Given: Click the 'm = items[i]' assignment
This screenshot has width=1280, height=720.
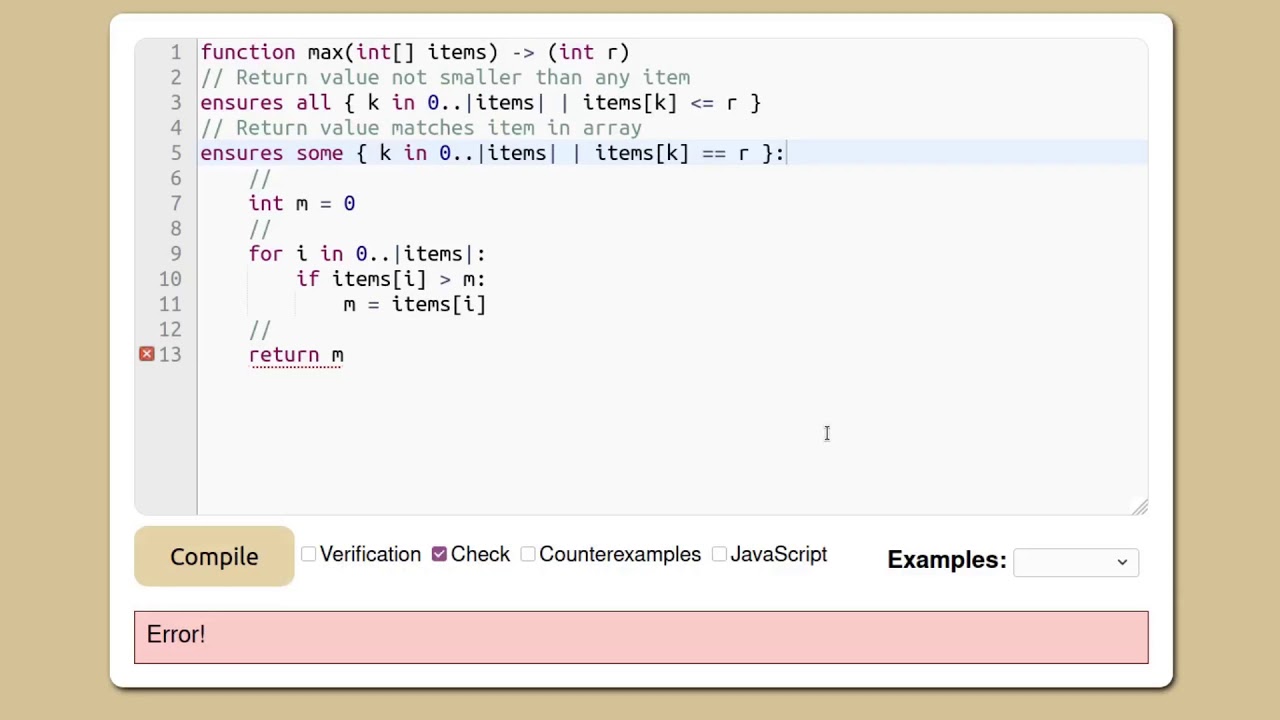Looking at the screenshot, I should pos(415,304).
